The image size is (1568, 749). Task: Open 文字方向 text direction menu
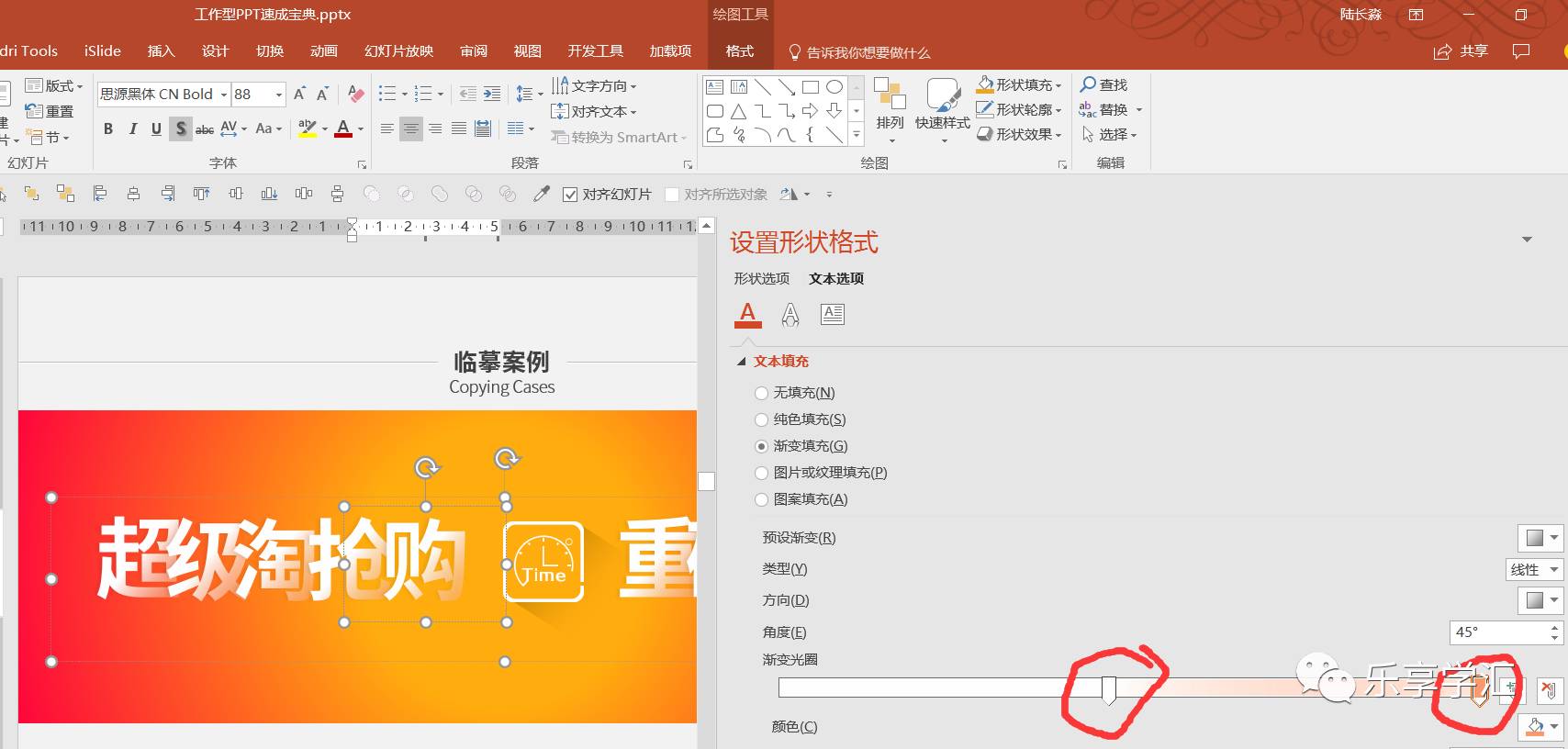point(594,85)
